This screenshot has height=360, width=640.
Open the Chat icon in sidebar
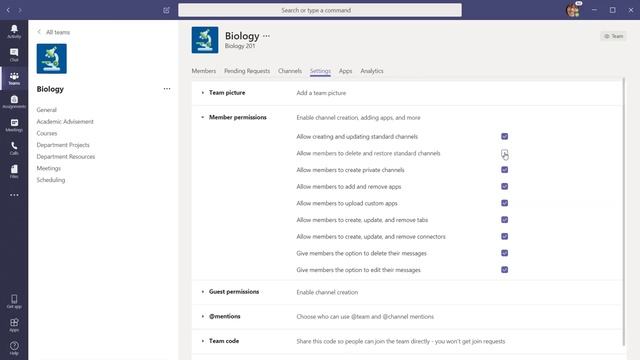tap(14, 55)
